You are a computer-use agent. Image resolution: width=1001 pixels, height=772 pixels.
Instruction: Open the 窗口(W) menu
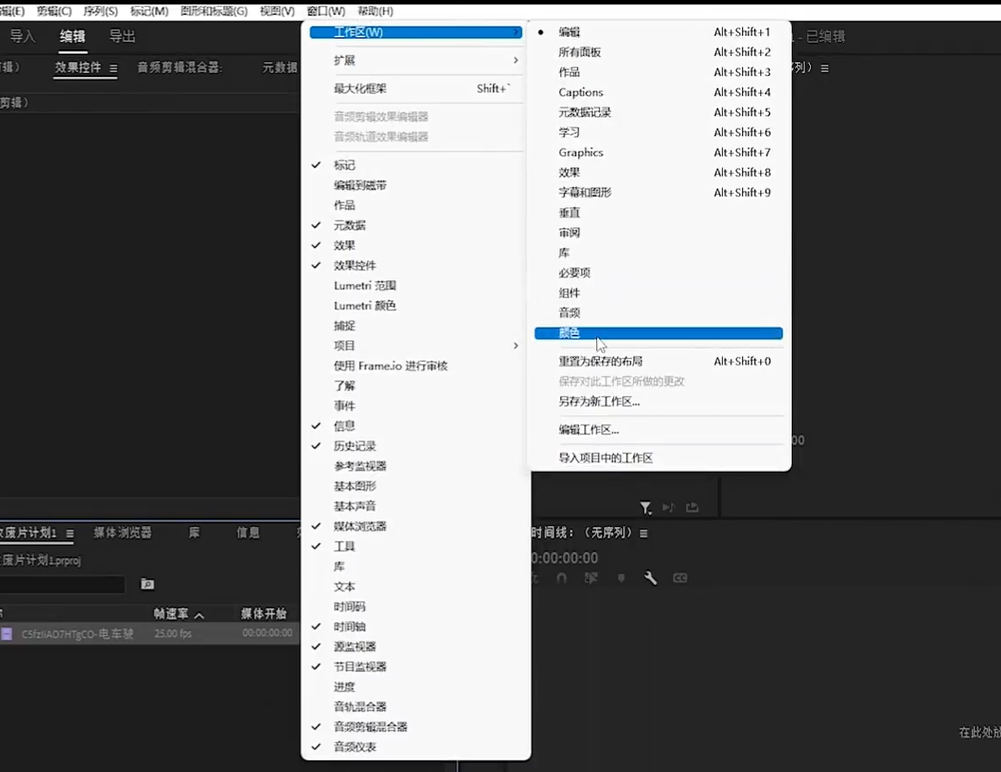coord(326,11)
